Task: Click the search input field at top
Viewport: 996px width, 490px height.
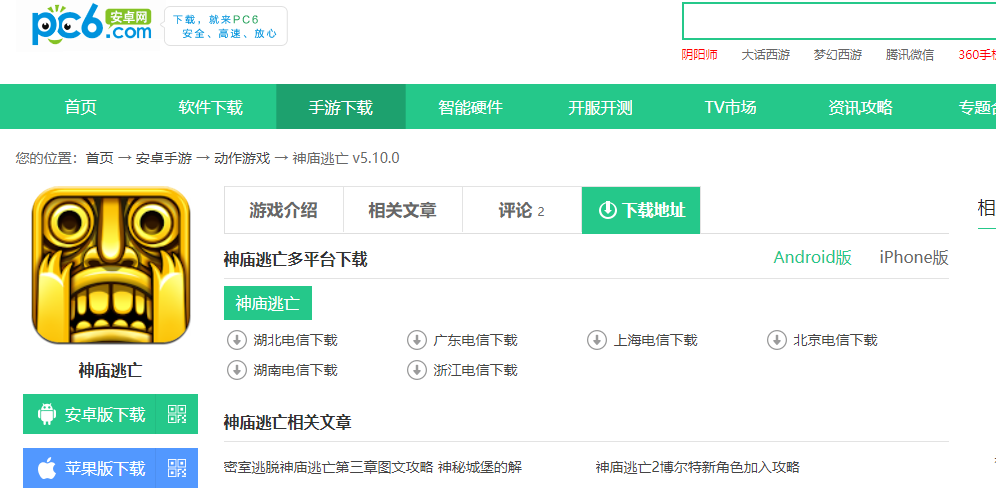Action: click(x=839, y=21)
